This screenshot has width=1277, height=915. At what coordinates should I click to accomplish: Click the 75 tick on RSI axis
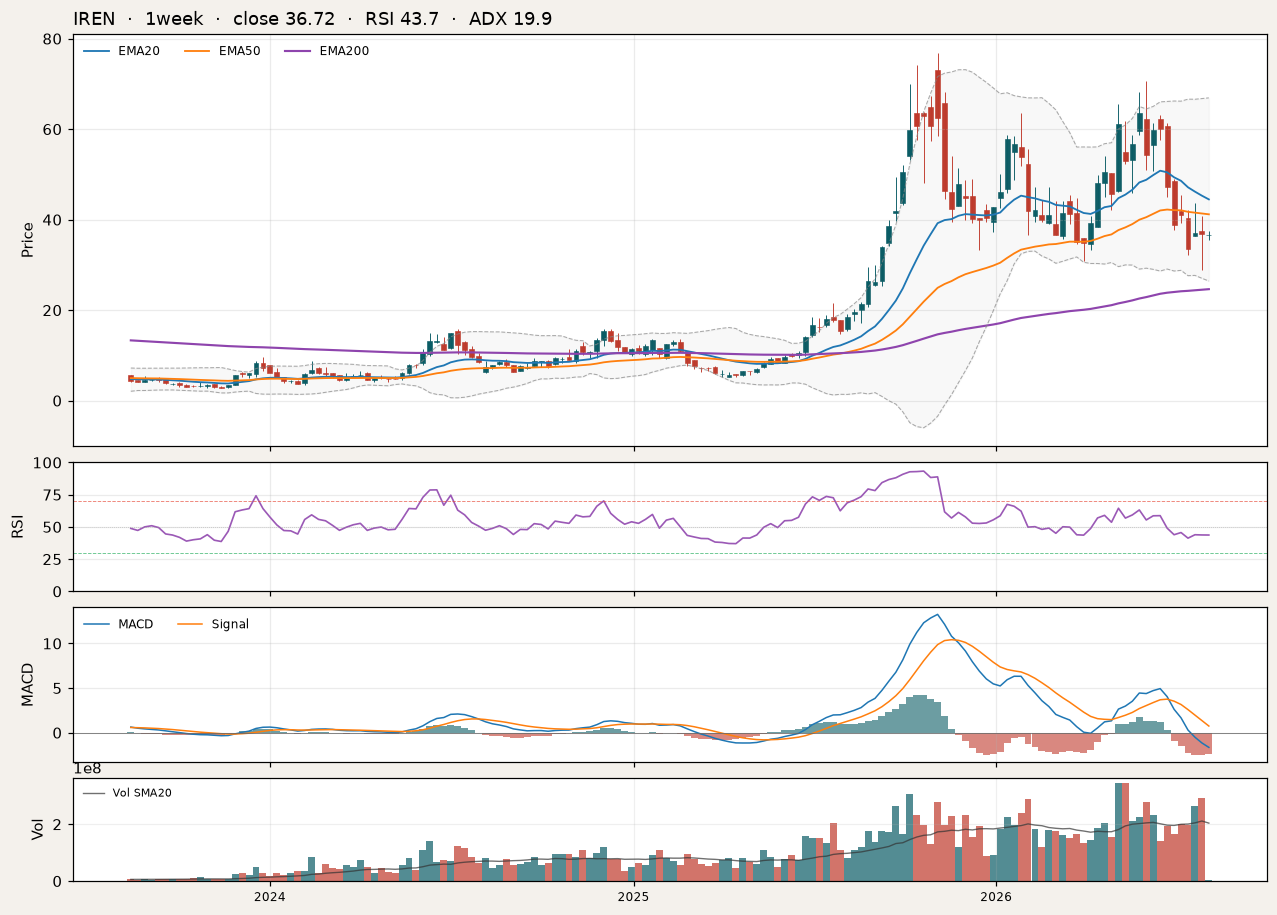coord(53,495)
